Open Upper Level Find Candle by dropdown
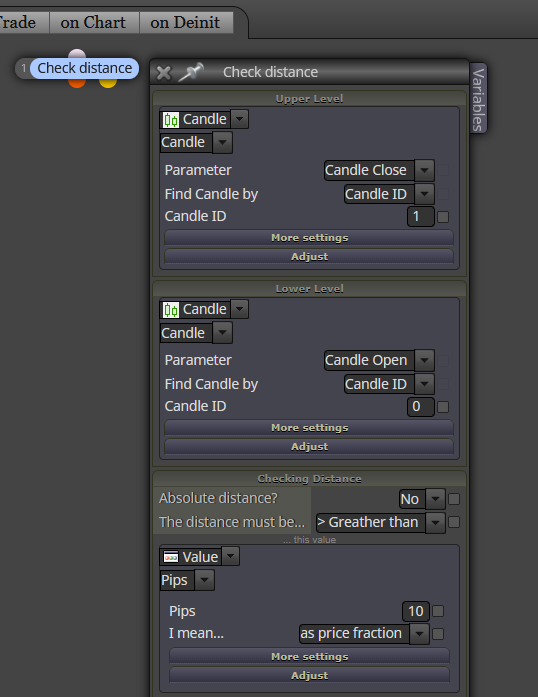Image resolution: width=538 pixels, height=697 pixels. click(x=424, y=194)
